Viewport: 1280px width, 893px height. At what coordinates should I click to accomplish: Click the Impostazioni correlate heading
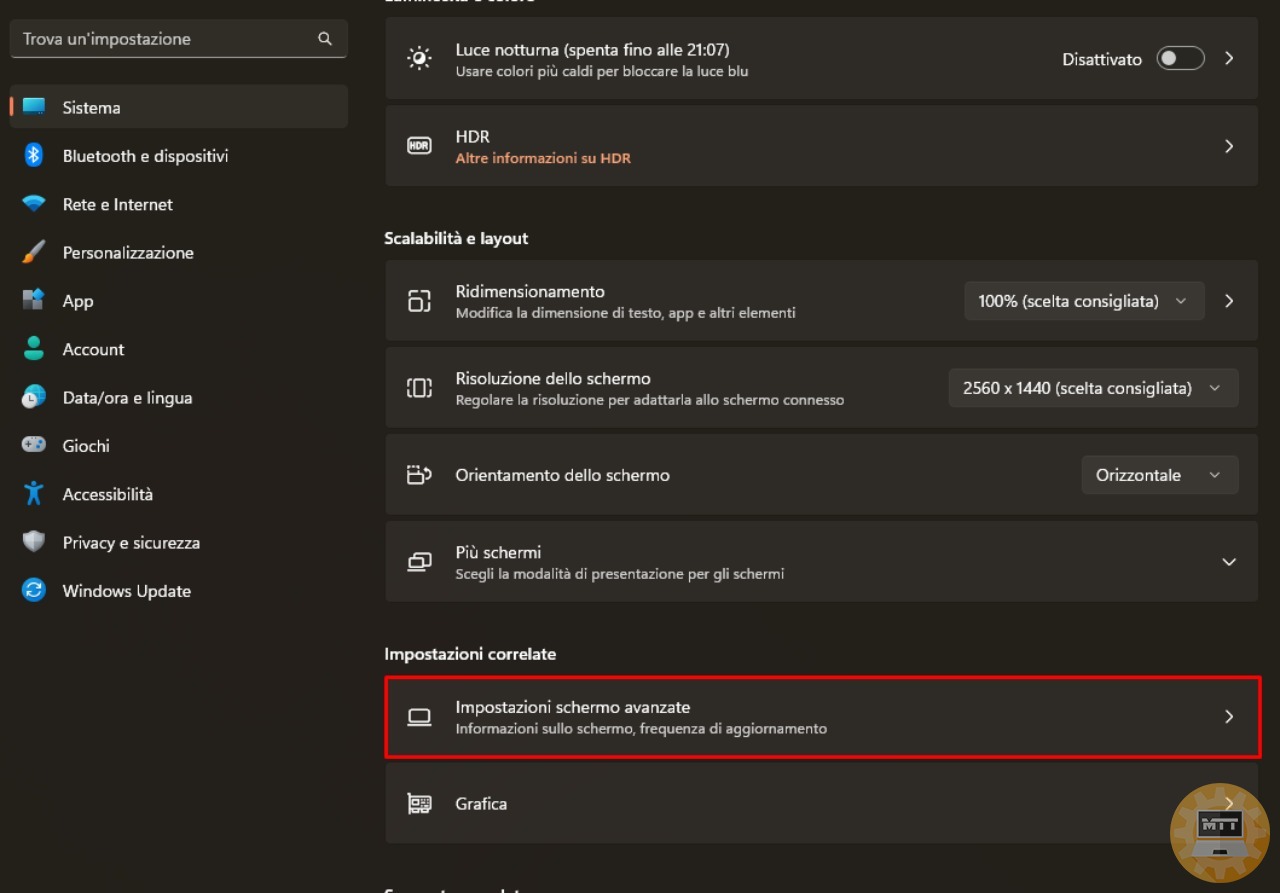[470, 654]
